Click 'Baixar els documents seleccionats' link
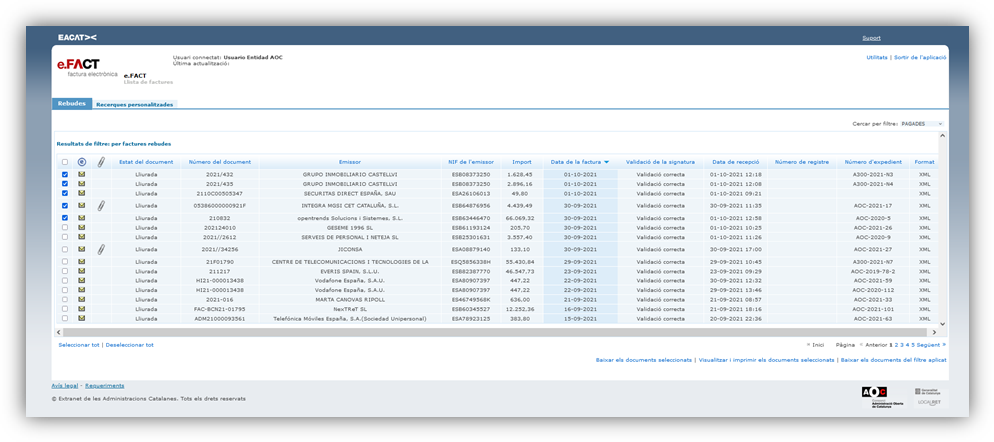Image resolution: width=994 pixels, height=442 pixels. point(643,359)
